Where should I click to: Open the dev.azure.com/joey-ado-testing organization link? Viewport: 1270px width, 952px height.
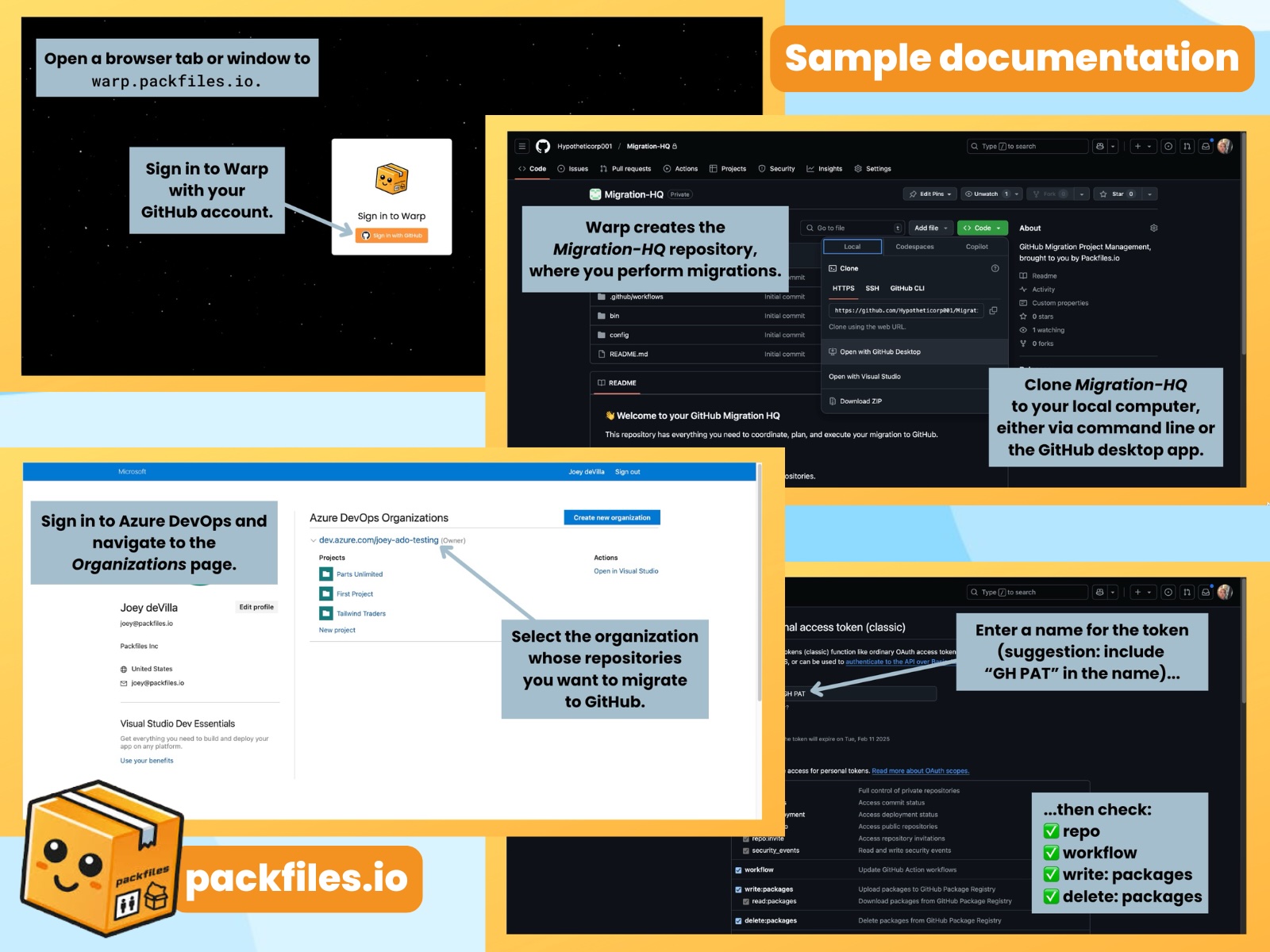379,540
